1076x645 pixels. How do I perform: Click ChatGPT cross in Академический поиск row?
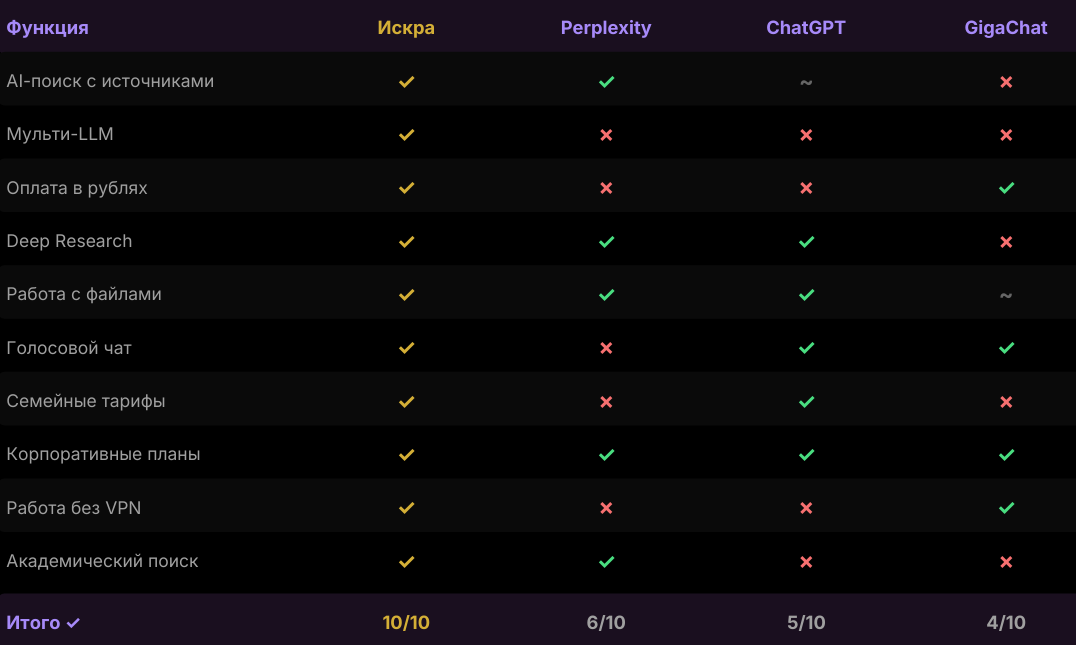[806, 561]
